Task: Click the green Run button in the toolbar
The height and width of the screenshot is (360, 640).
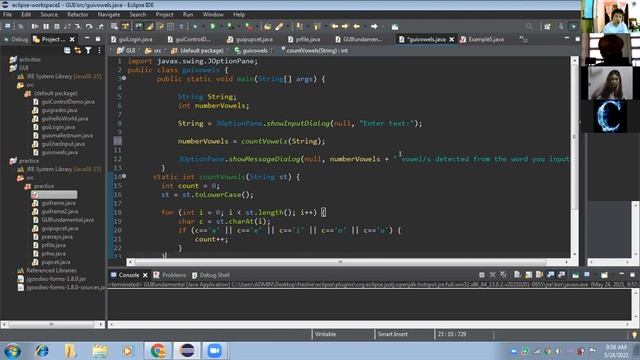Action: pyautogui.click(x=213, y=27)
